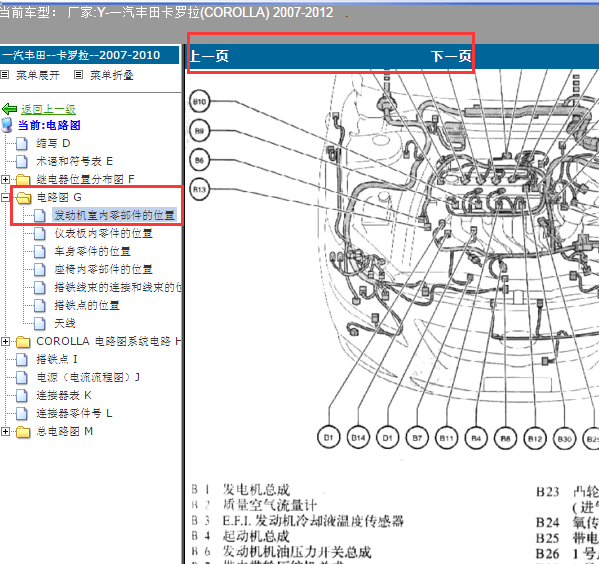This screenshot has height=564, width=599.
Task: Open 仪表板内零件的位置
Action: coord(104,233)
